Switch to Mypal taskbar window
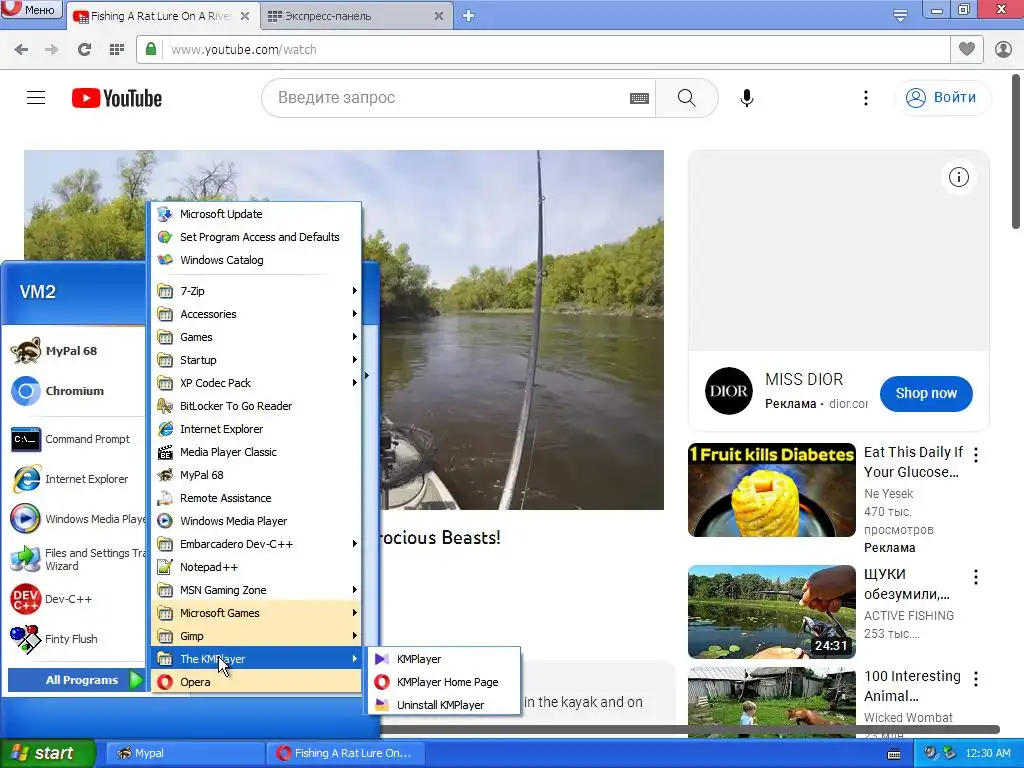 tap(184, 753)
